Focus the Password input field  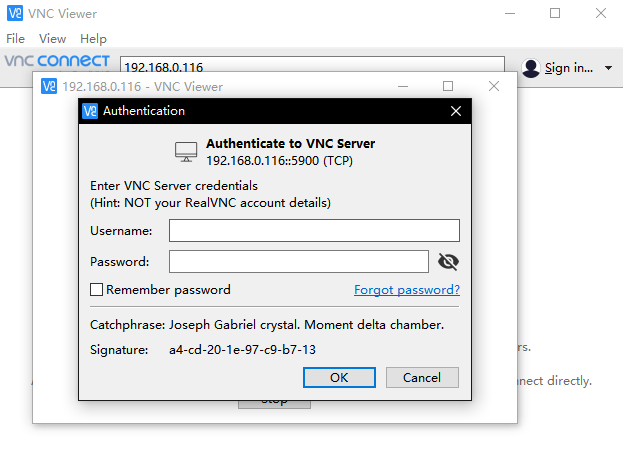[299, 261]
